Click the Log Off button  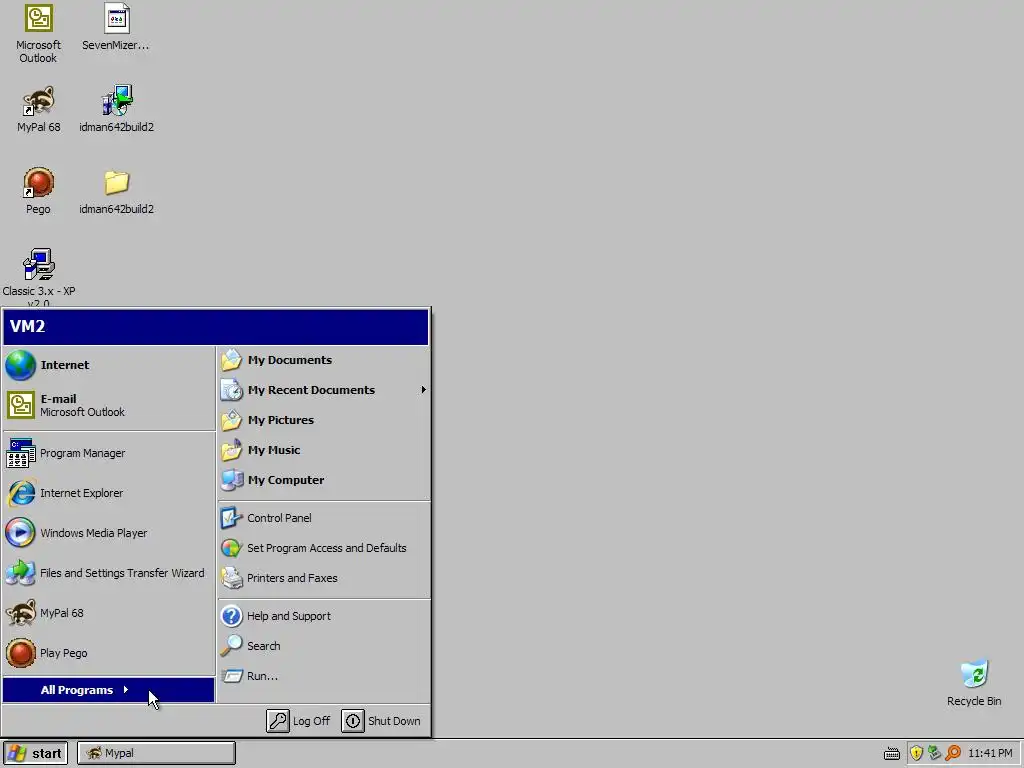(x=298, y=721)
